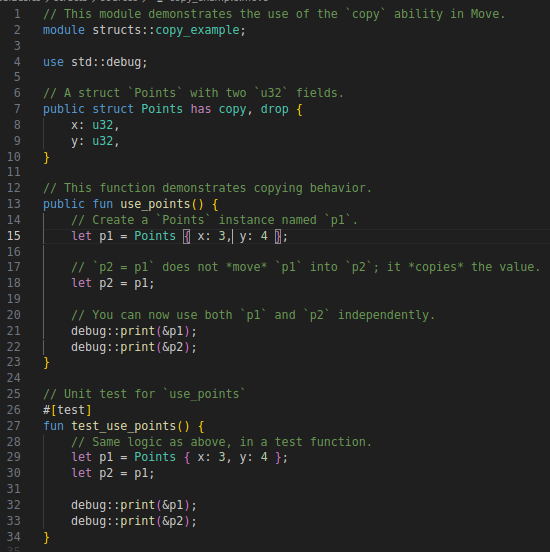Click the "#[test]" attribute on line 26
This screenshot has width=550, height=552.
tap(67, 410)
